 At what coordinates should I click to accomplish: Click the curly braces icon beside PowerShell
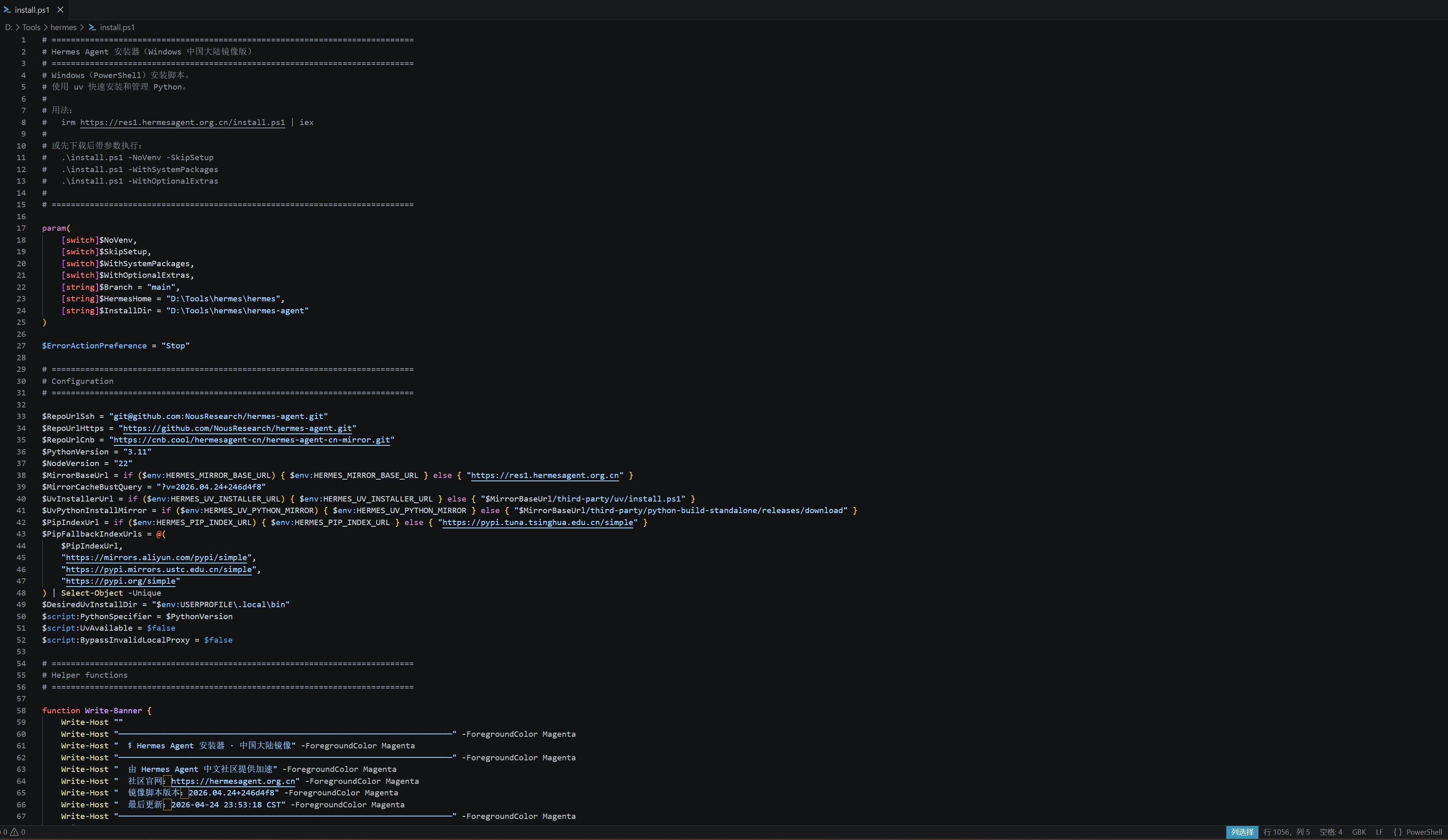pyautogui.click(x=1398, y=832)
